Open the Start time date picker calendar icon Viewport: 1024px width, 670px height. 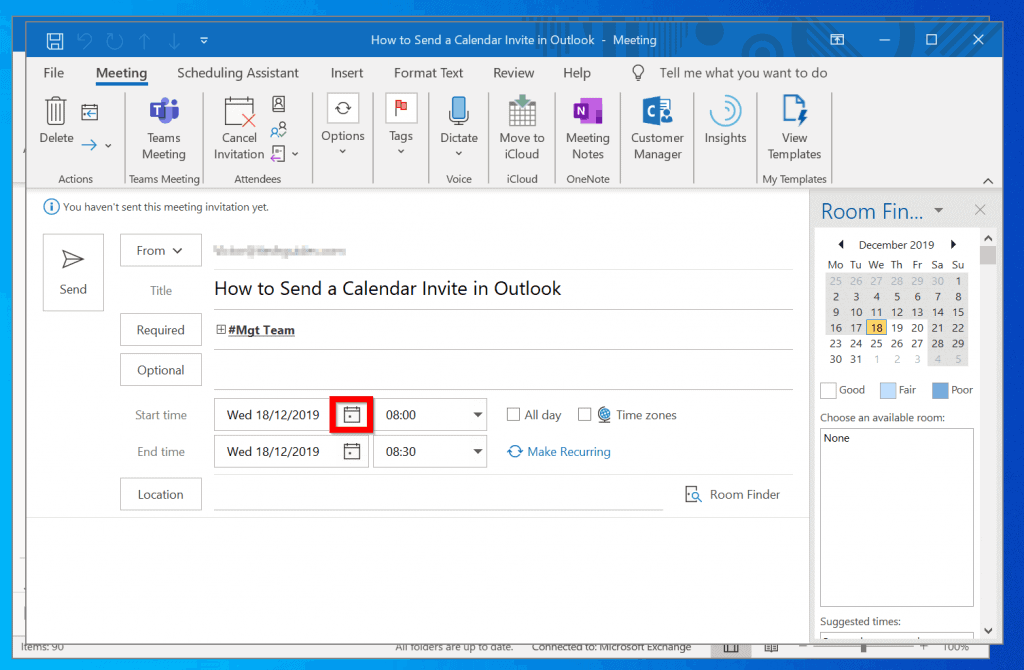click(352, 415)
